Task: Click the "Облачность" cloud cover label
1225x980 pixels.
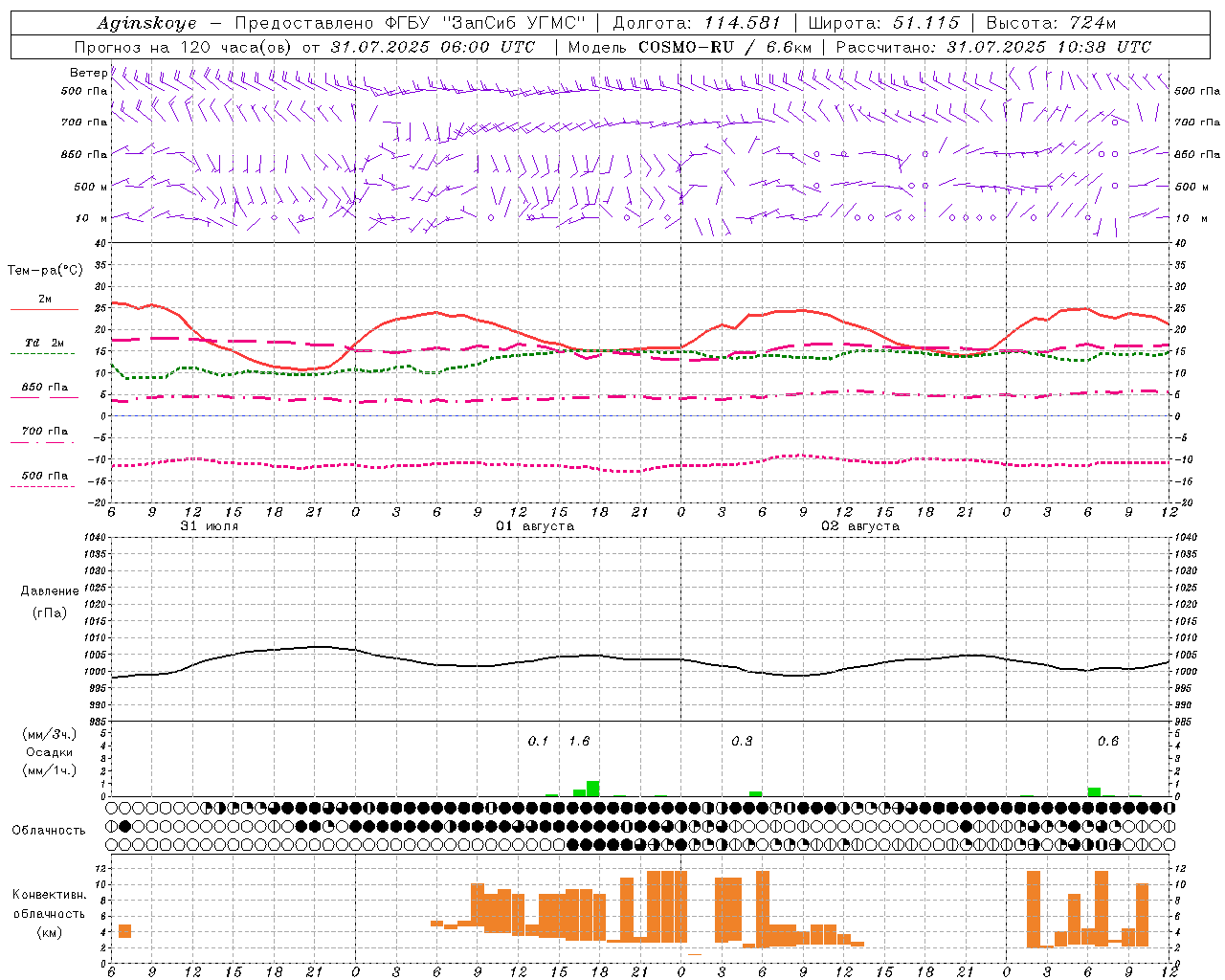Action: pyautogui.click(x=49, y=831)
